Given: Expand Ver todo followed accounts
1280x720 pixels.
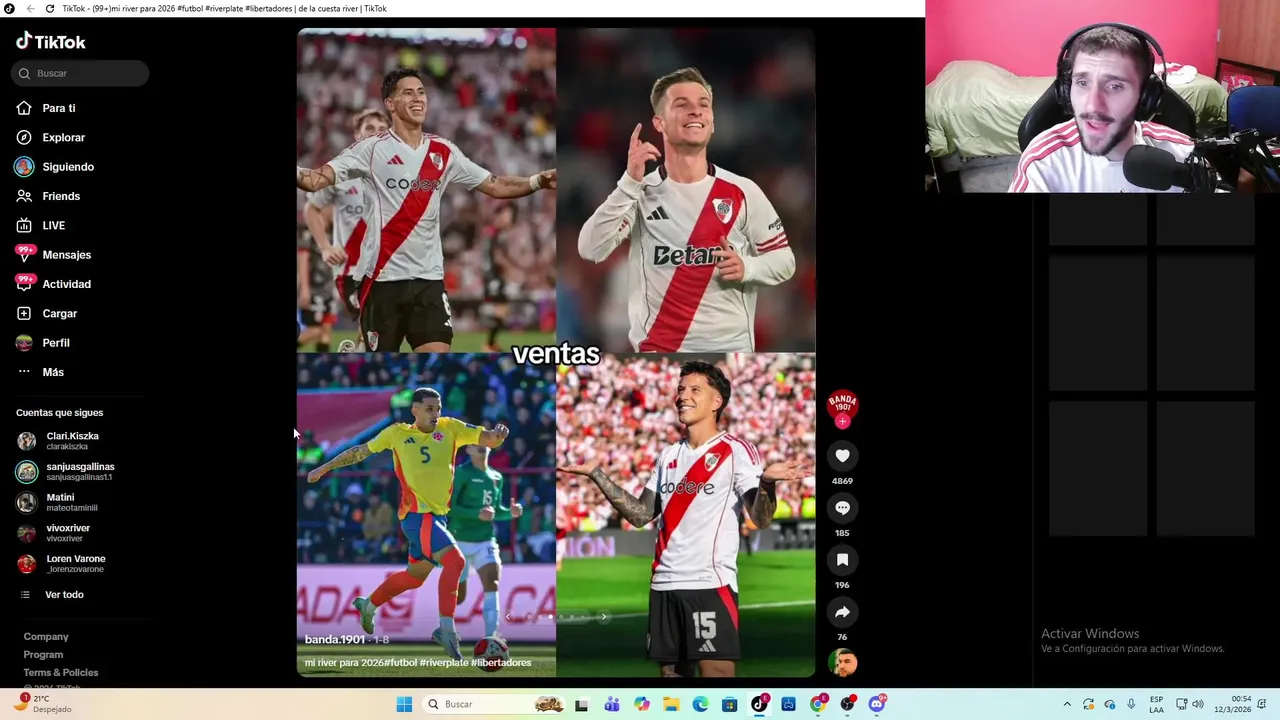Looking at the screenshot, I should point(52,594).
